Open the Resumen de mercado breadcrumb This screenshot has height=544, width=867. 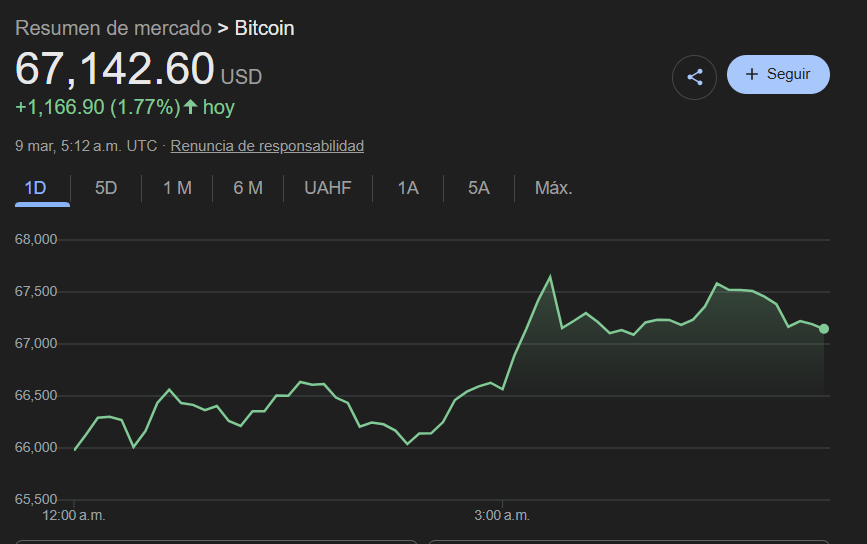coord(113,28)
